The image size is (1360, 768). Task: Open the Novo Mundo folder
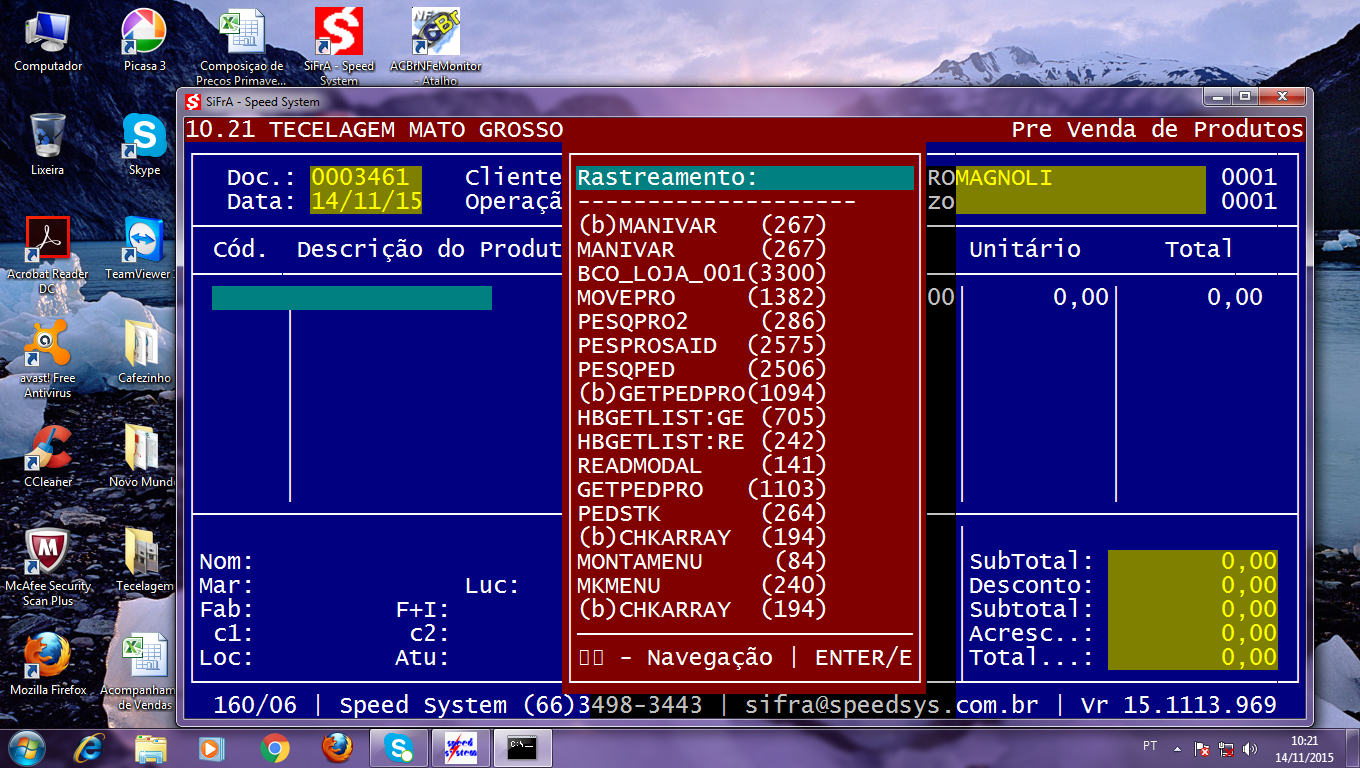tap(142, 457)
